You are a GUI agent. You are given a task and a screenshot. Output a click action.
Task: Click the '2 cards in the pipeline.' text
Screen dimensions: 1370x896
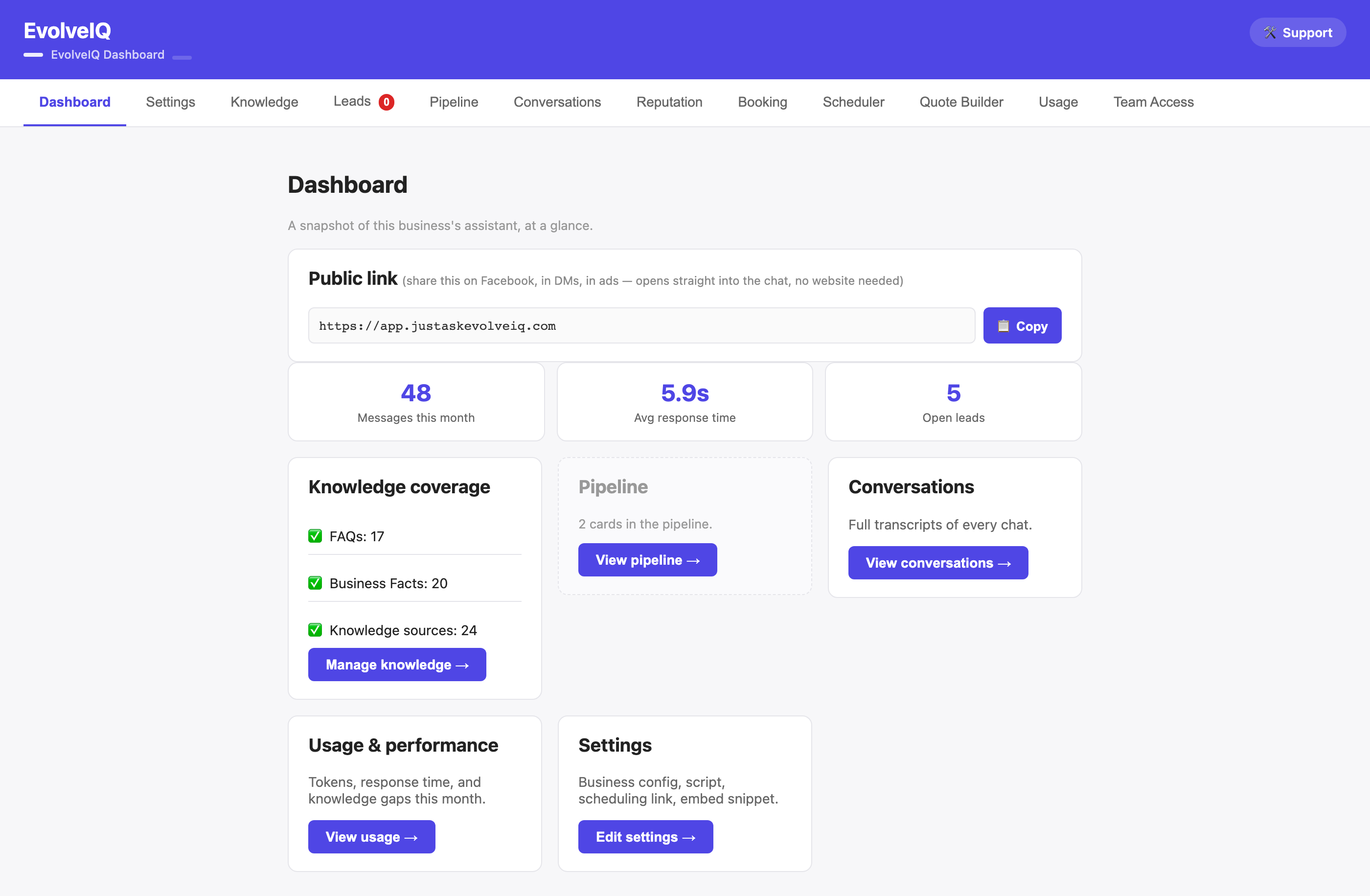[645, 524]
